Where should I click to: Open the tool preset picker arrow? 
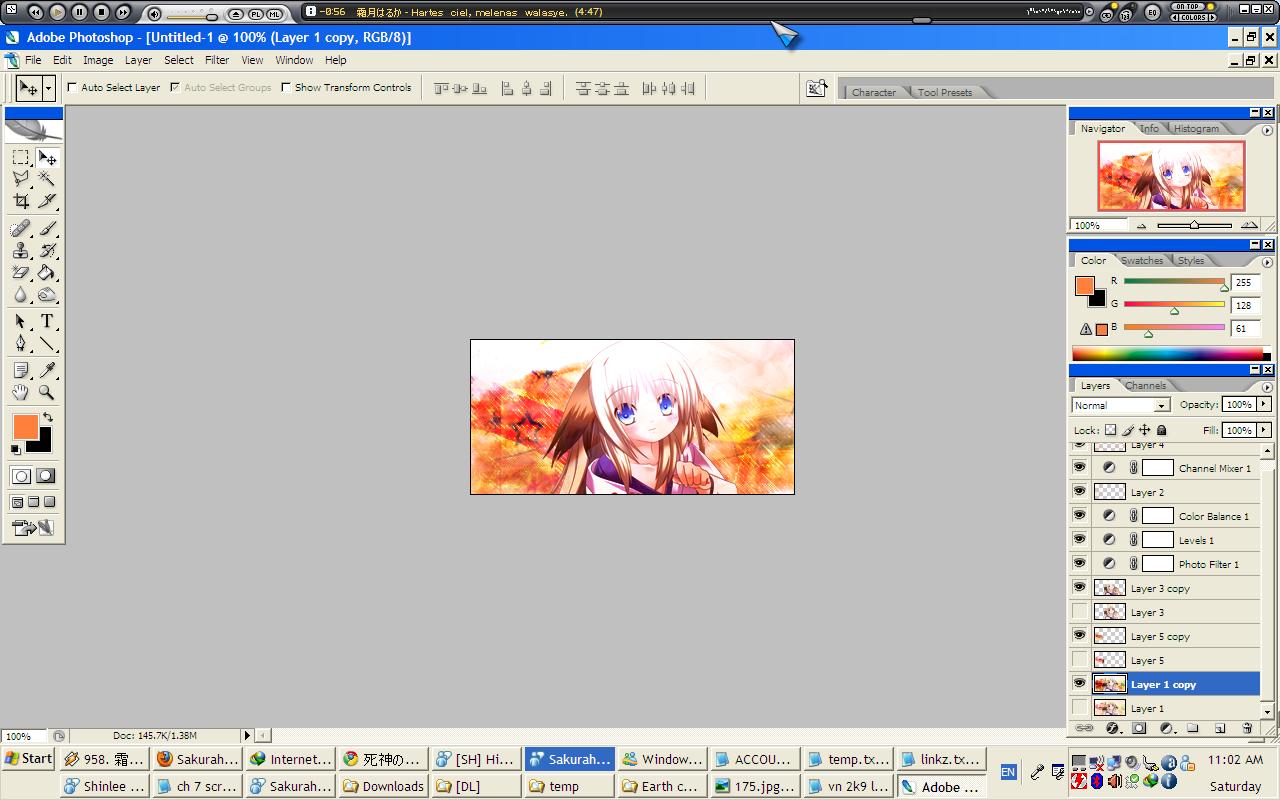48,88
